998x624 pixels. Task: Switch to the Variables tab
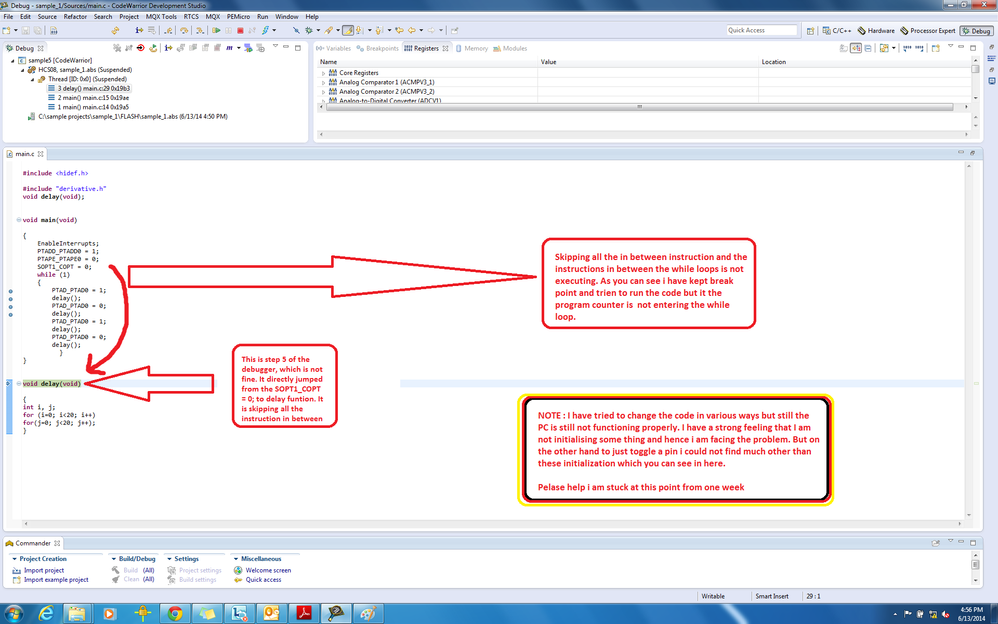point(334,48)
